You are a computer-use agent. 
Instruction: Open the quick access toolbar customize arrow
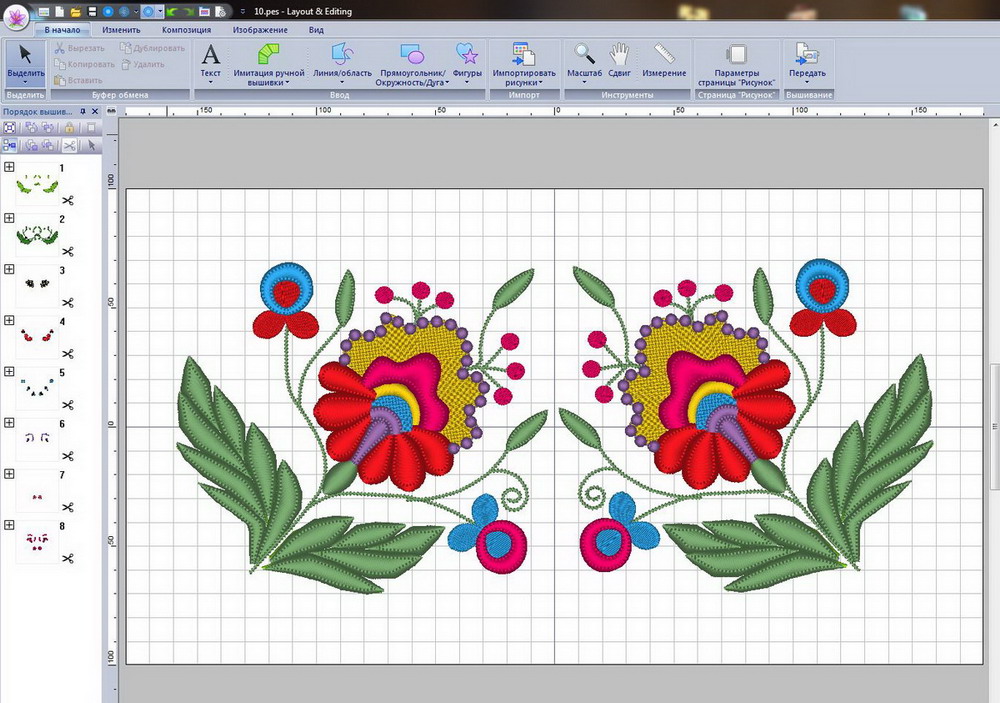(242, 11)
